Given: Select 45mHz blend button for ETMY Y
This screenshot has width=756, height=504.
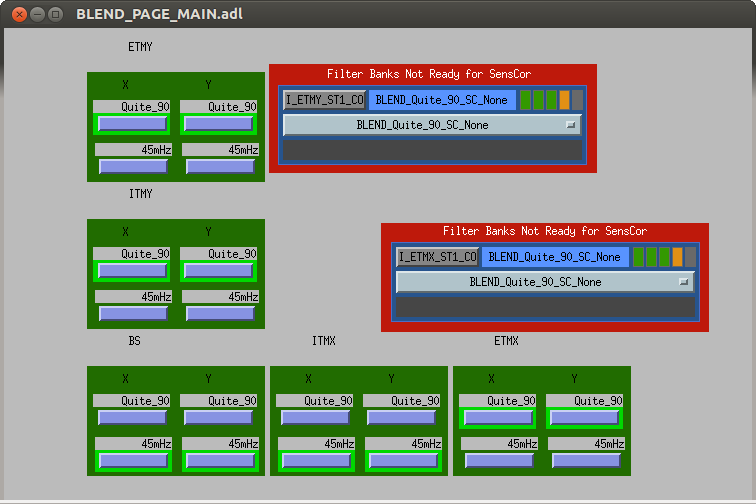Looking at the screenshot, I should tap(220, 166).
